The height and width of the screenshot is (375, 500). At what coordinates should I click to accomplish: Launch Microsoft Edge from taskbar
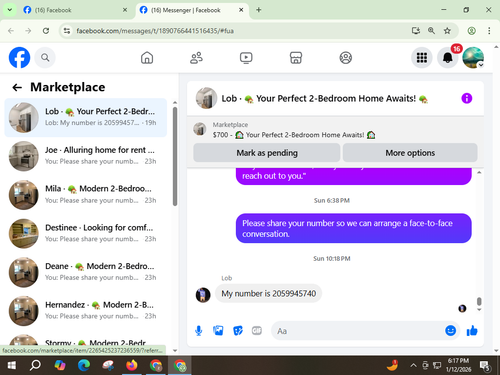point(84,366)
